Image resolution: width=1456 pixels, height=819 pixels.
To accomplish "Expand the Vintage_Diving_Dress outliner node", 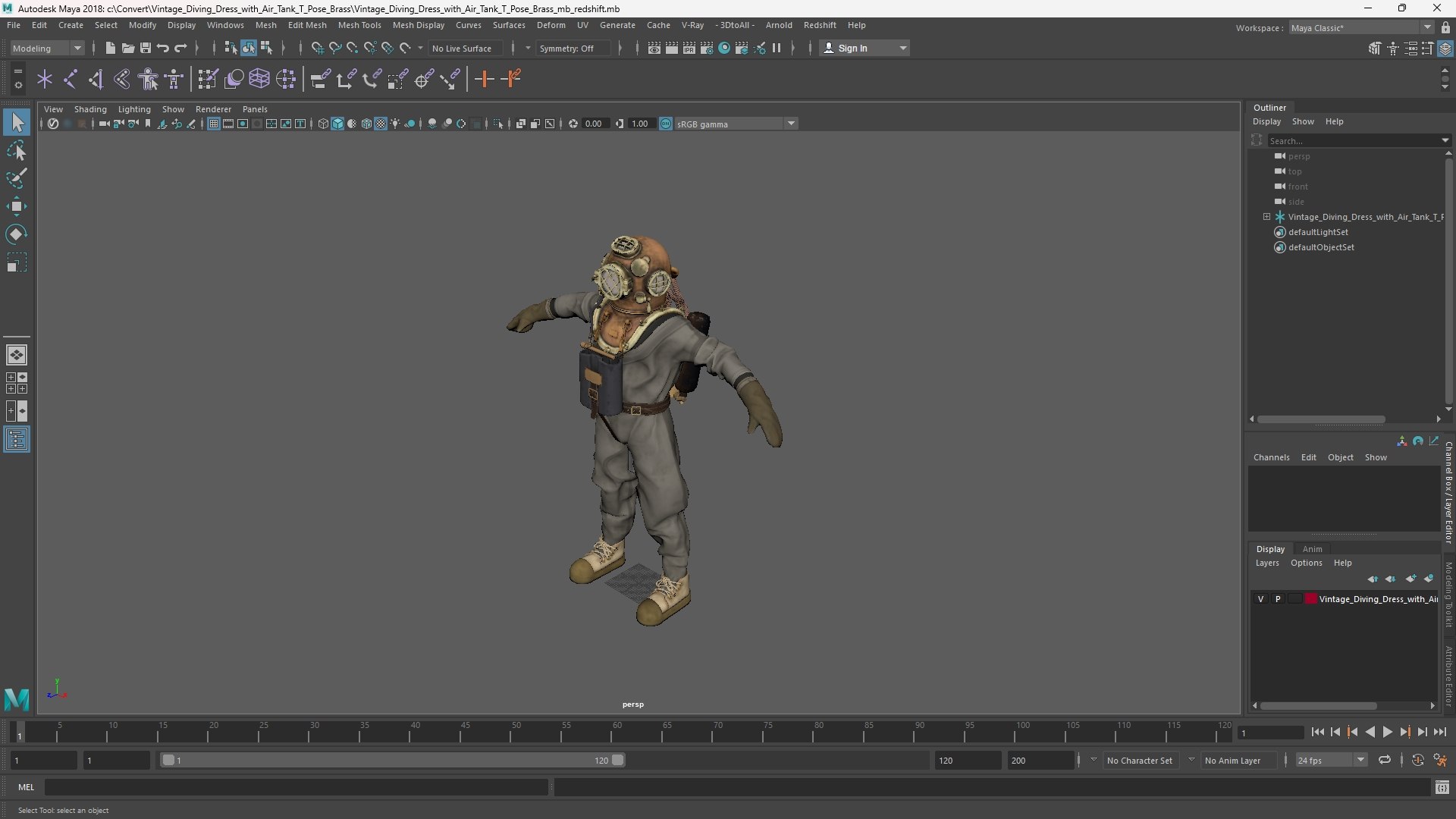I will coord(1266,217).
